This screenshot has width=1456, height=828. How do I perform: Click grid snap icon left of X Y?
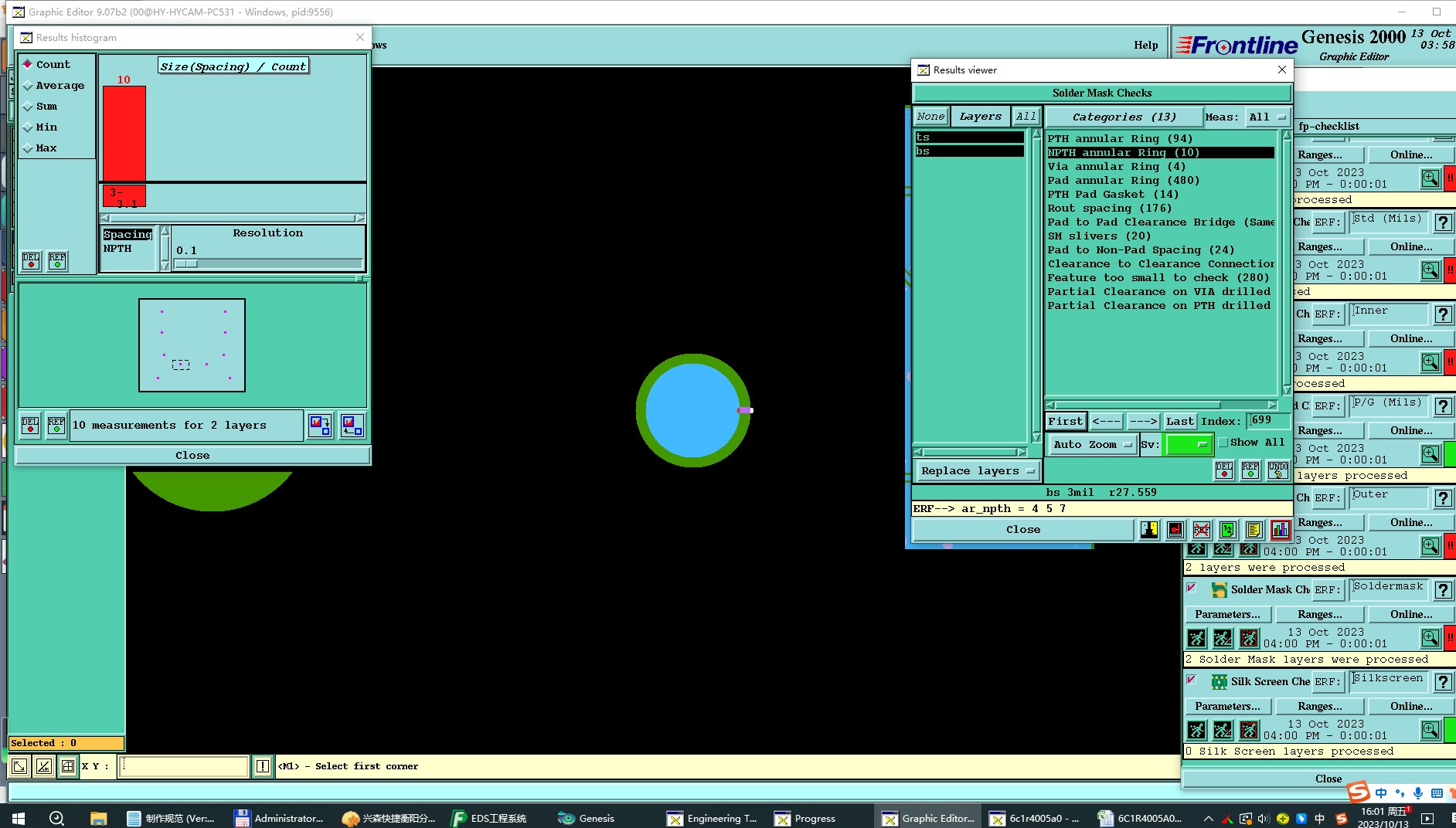click(x=68, y=766)
